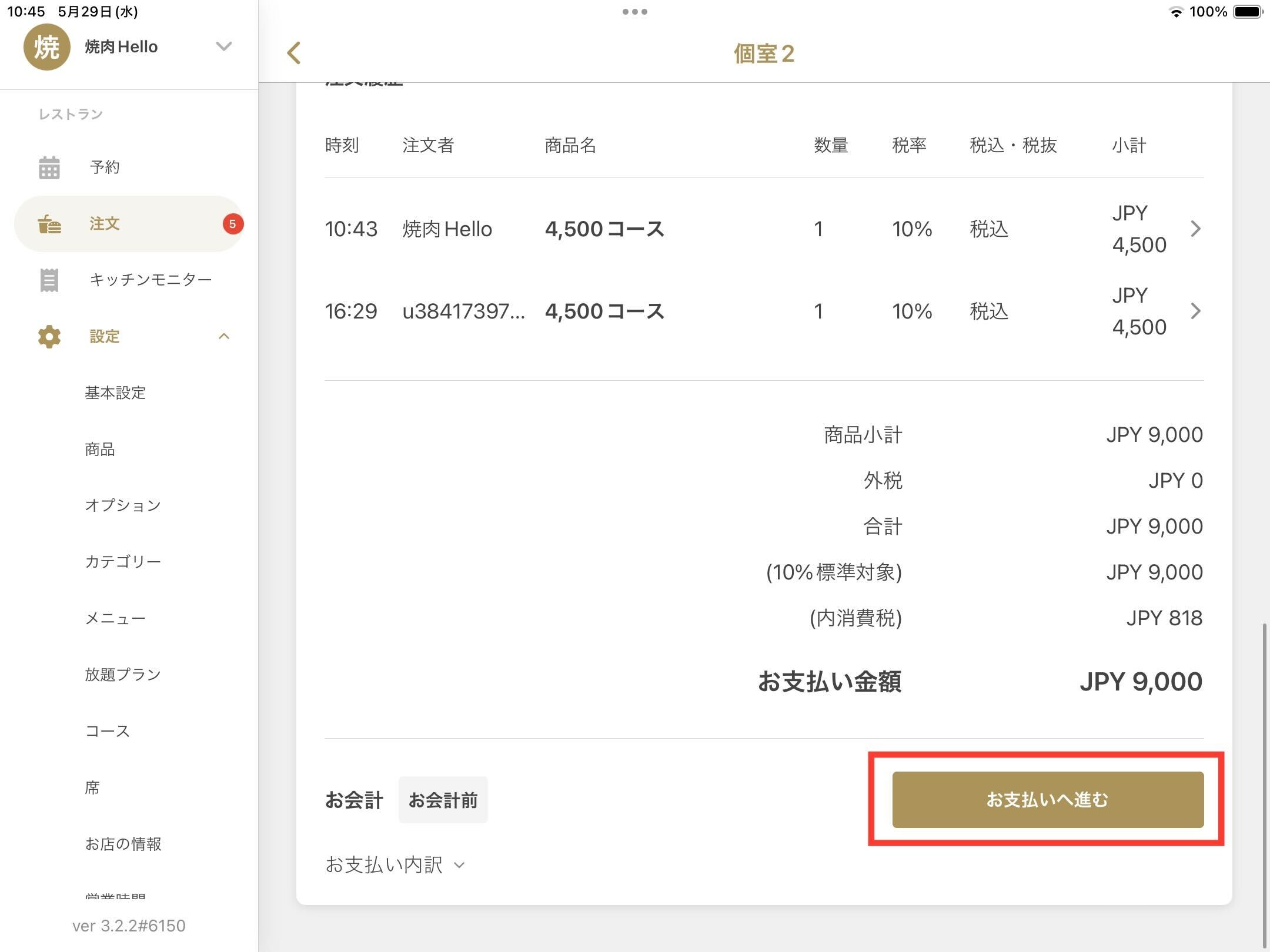Click the 数量 column header

(831, 145)
